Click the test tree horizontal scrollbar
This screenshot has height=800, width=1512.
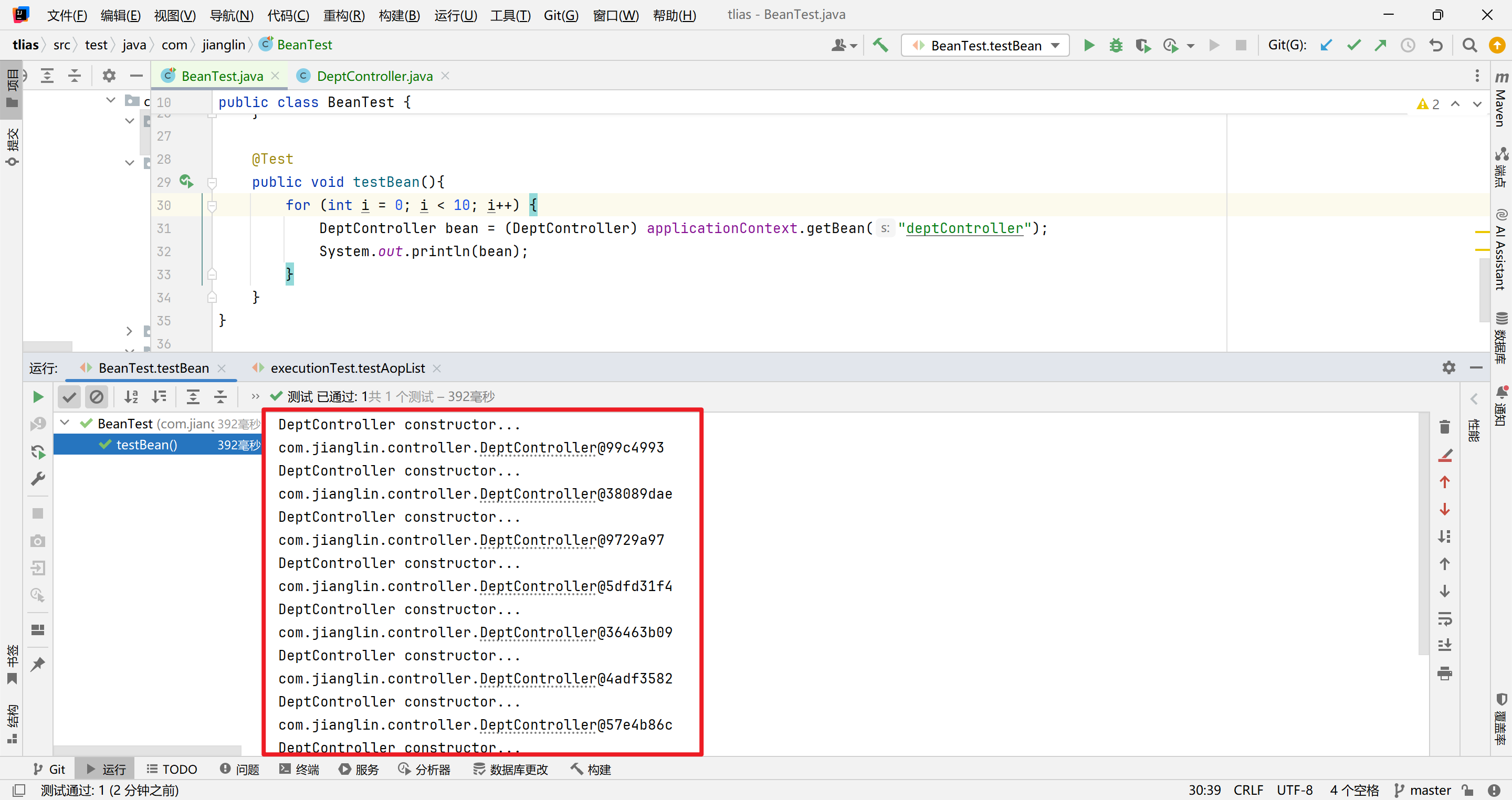point(148,750)
